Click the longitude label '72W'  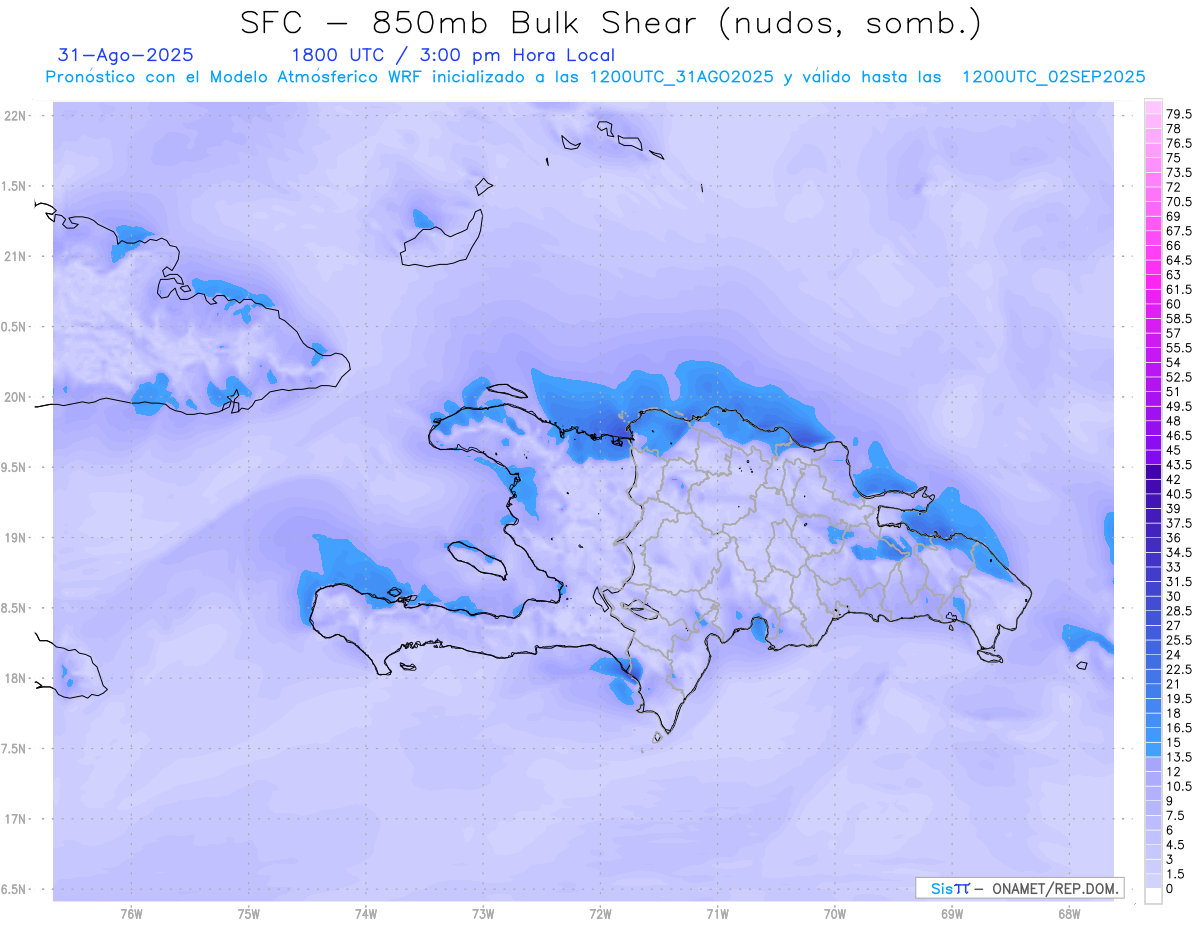click(x=600, y=914)
